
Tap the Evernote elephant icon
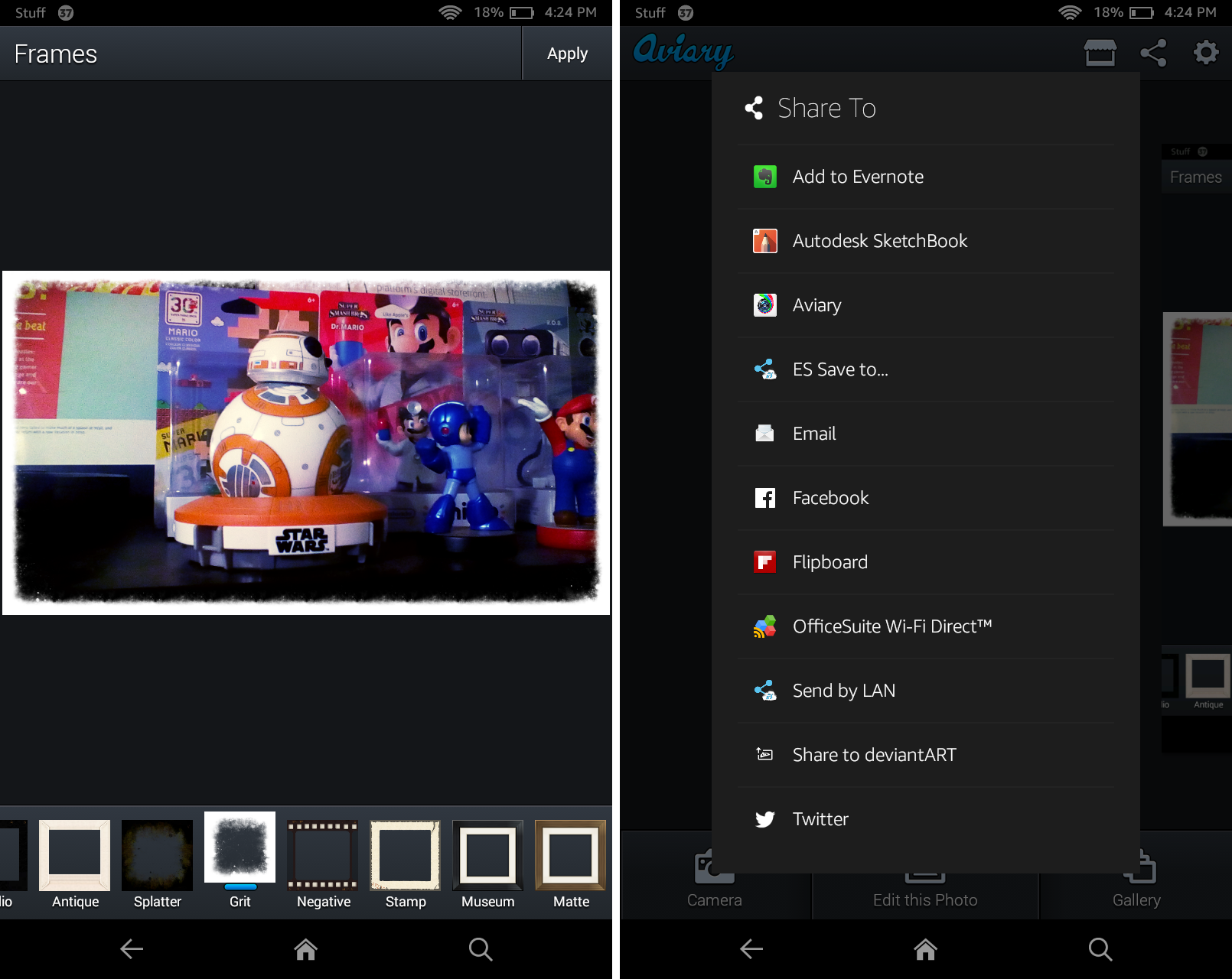pos(765,177)
